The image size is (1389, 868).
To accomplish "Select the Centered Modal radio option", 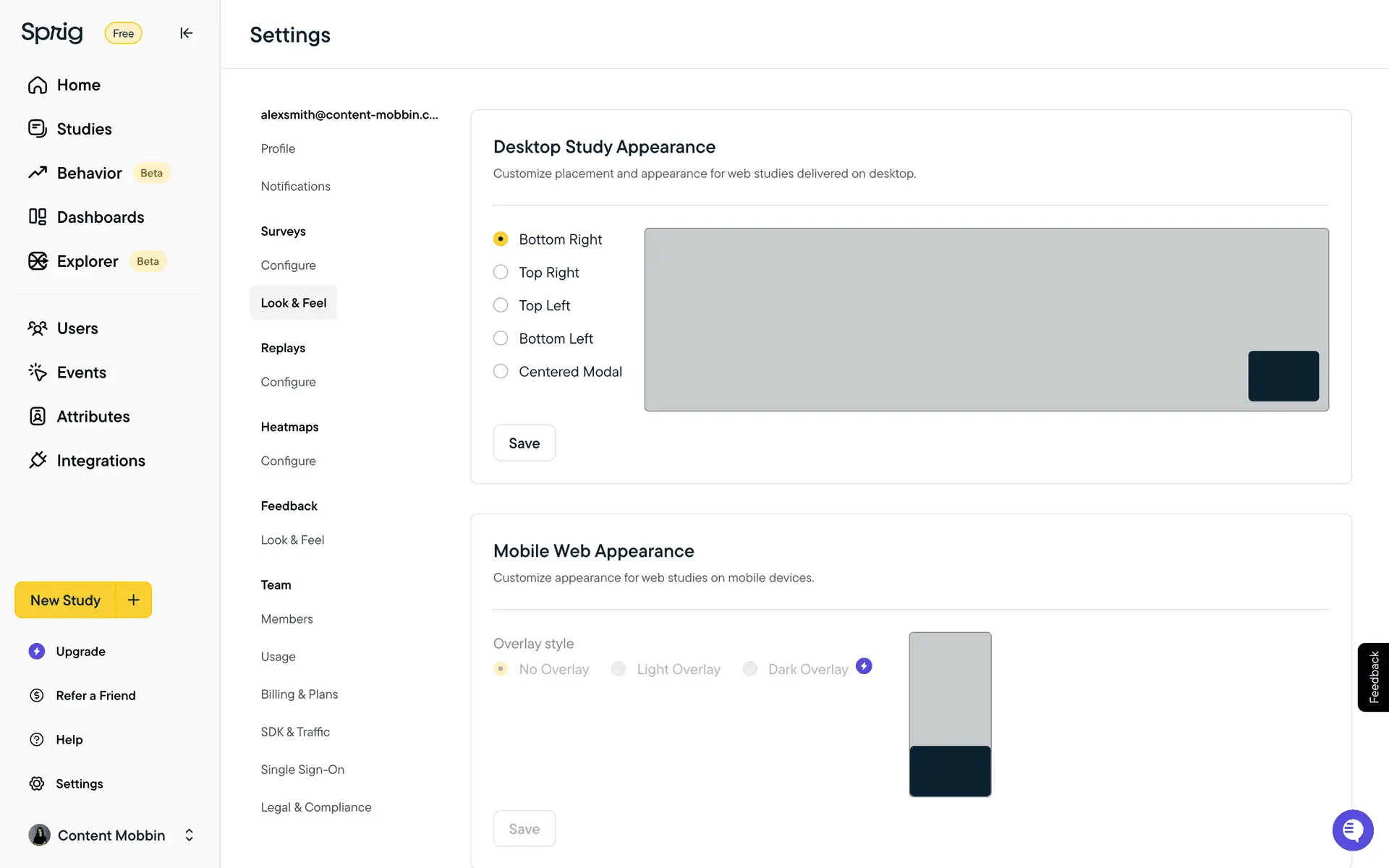I will click(501, 371).
